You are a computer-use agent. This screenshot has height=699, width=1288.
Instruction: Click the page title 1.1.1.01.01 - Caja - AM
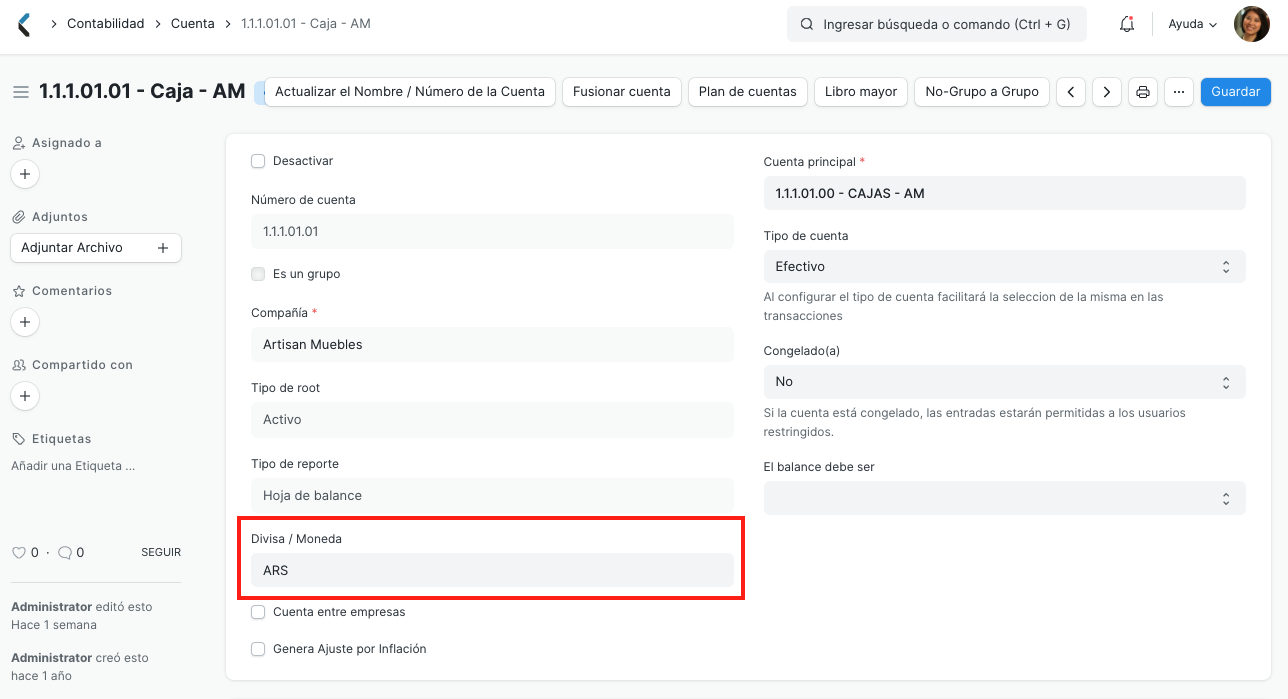(x=142, y=92)
